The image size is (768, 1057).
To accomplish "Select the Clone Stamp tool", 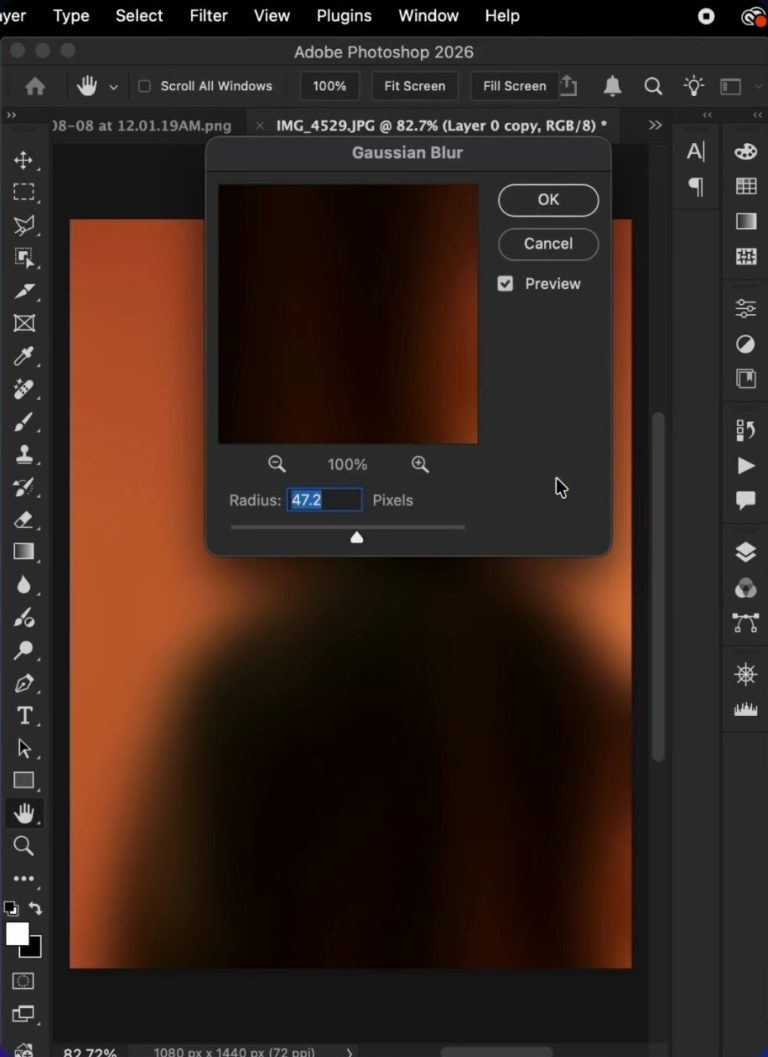I will coord(24,454).
